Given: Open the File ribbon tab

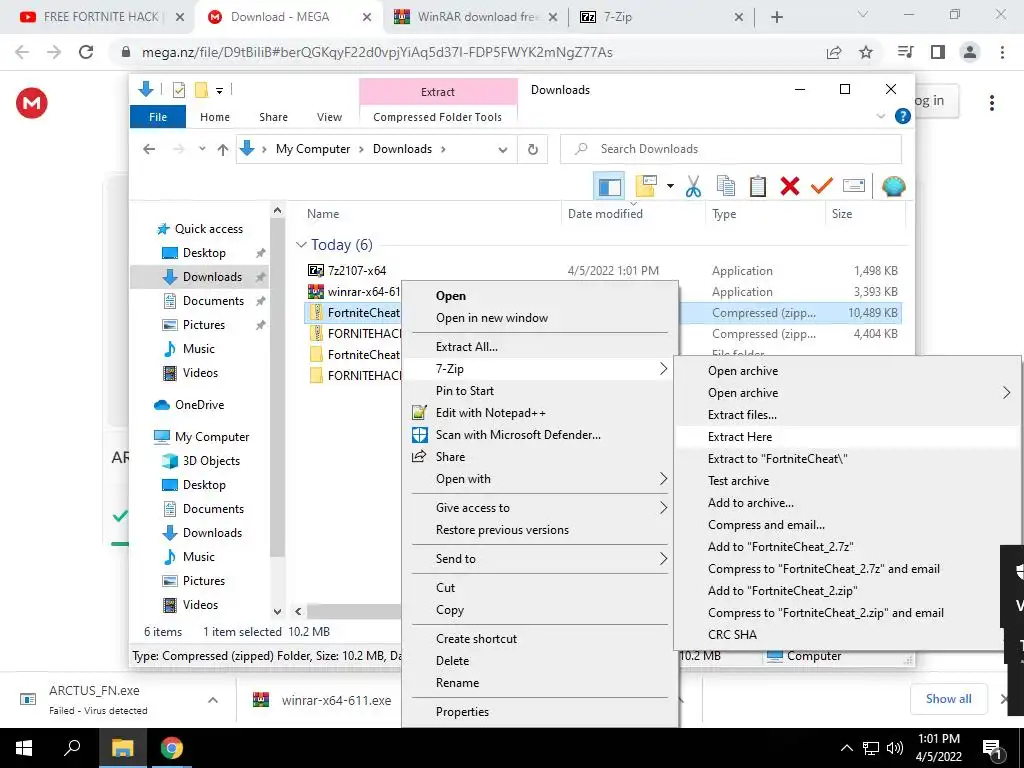Looking at the screenshot, I should [158, 117].
